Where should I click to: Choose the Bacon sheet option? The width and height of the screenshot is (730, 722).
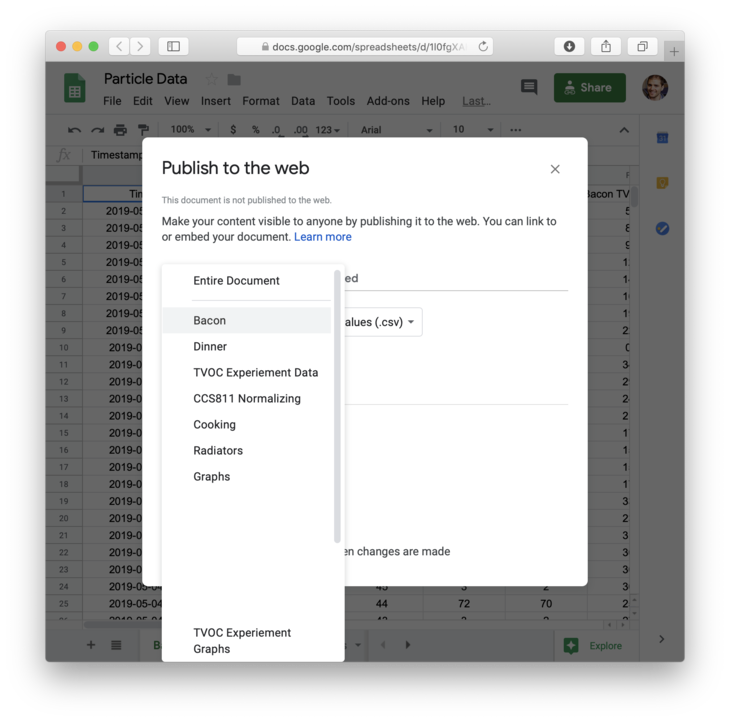[210, 321]
